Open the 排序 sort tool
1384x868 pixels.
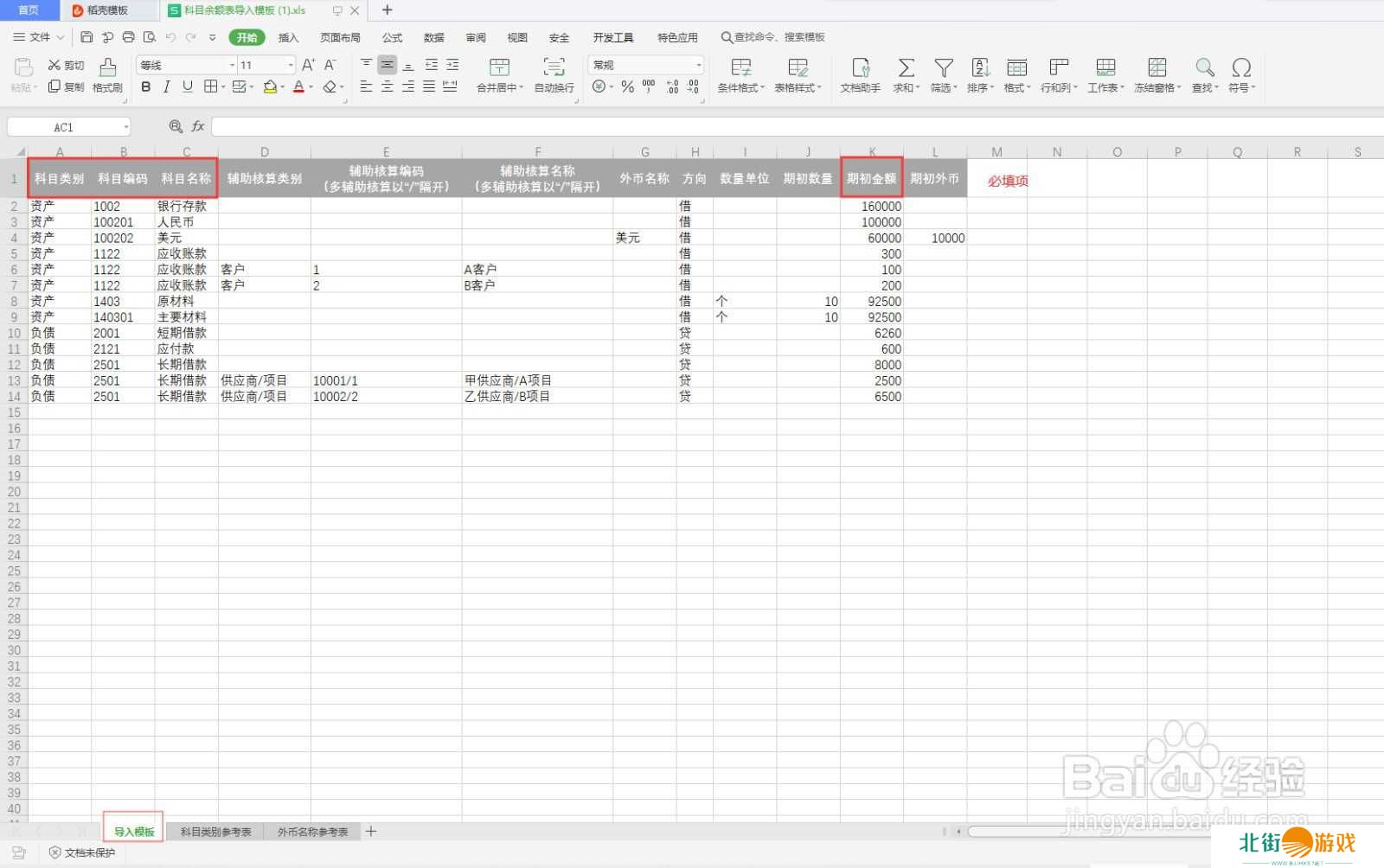click(980, 68)
